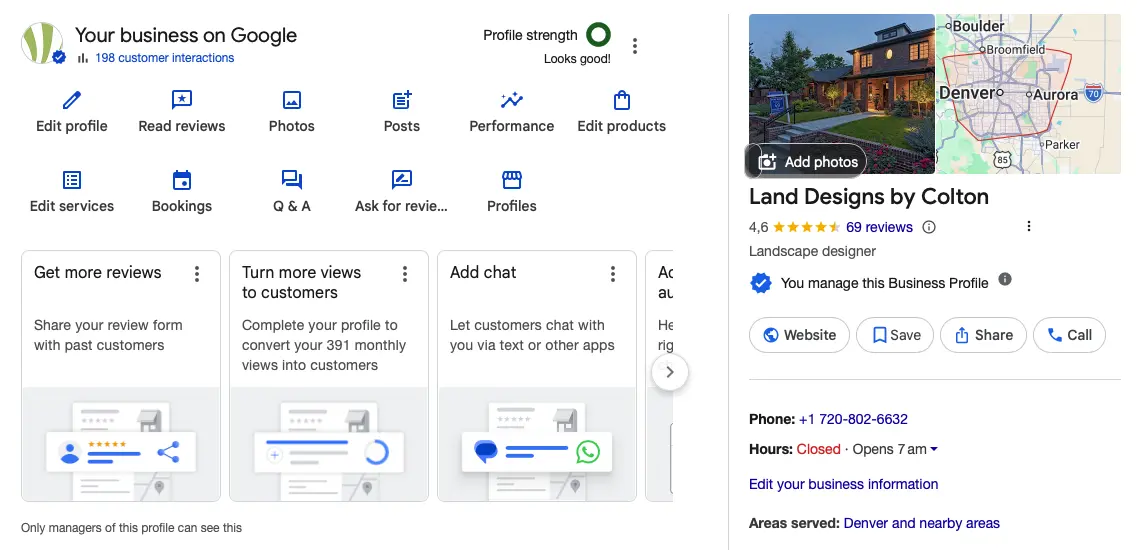Click the Website button
1137x550 pixels.
click(x=799, y=335)
